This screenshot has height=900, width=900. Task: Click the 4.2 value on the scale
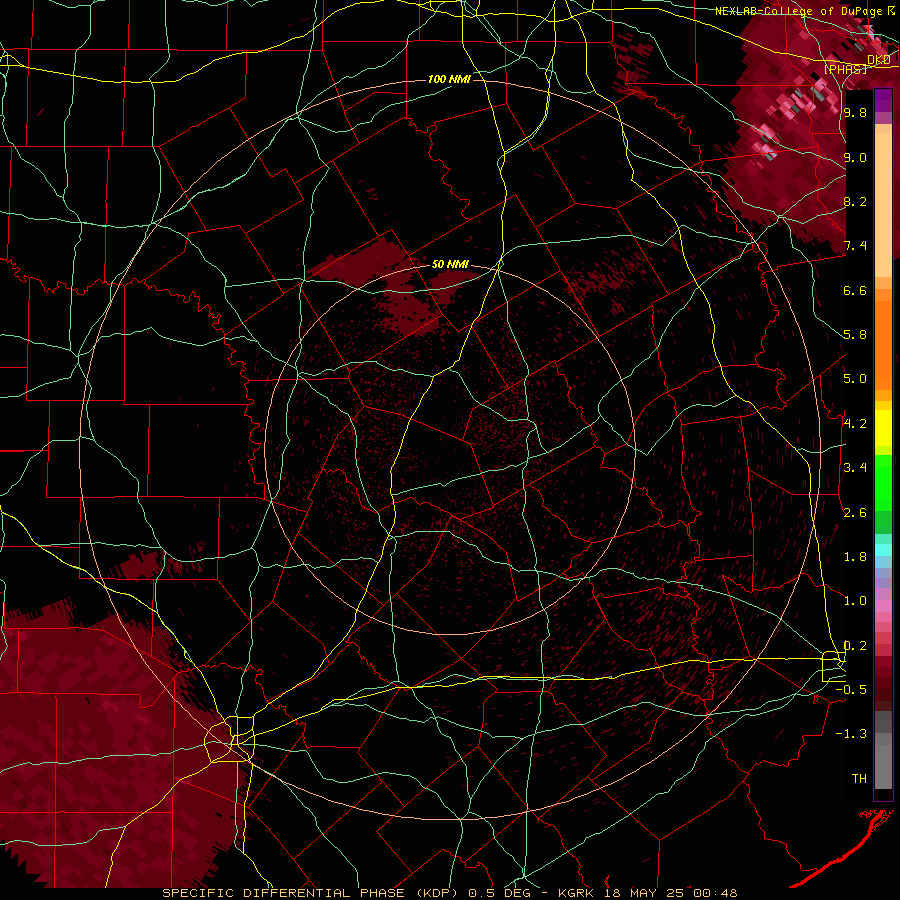[855, 424]
